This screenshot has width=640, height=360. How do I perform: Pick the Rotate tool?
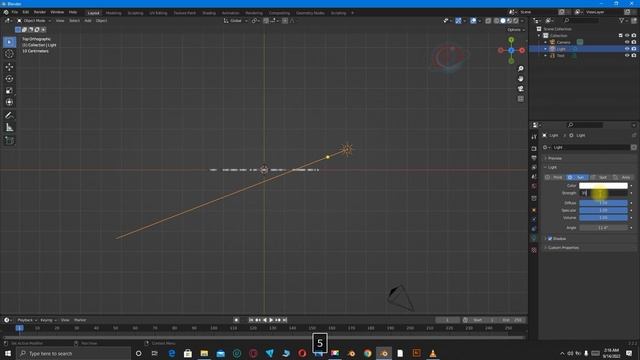(9, 78)
